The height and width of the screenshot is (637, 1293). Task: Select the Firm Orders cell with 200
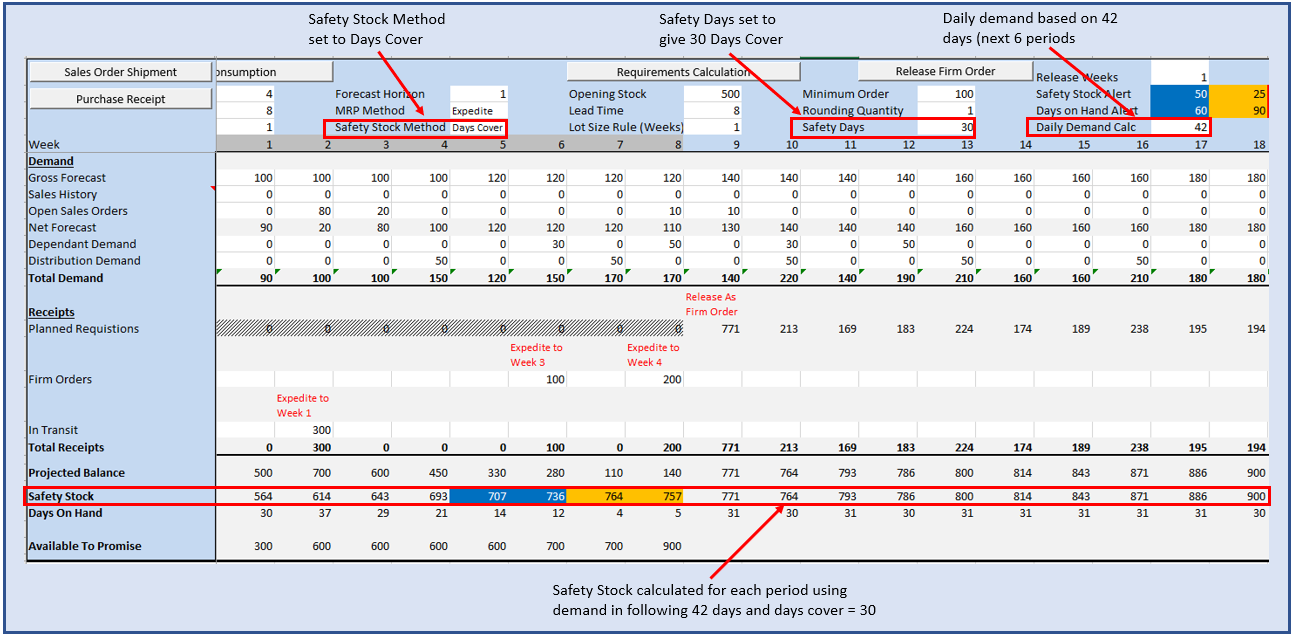(x=654, y=380)
